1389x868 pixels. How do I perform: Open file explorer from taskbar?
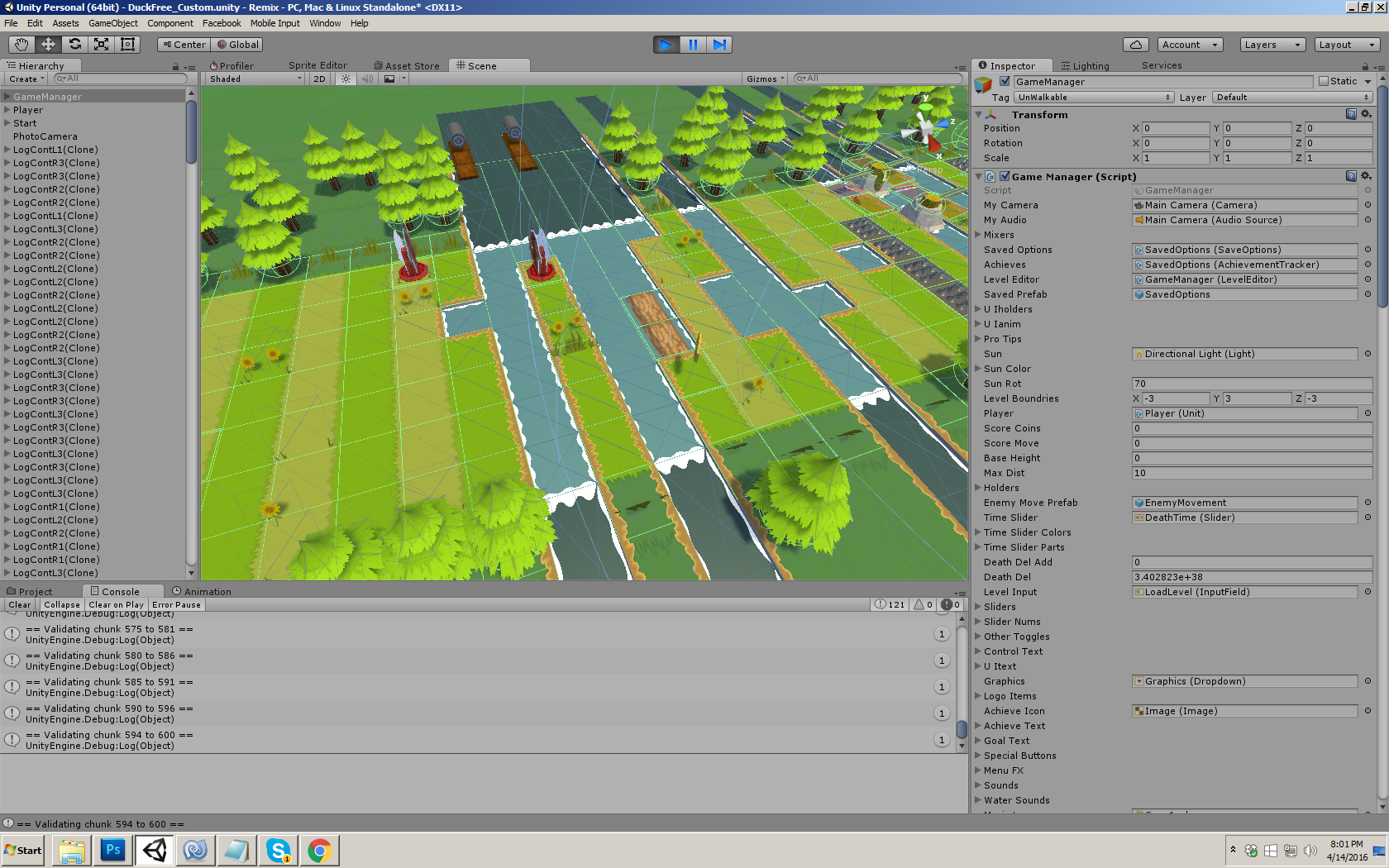coord(72,850)
